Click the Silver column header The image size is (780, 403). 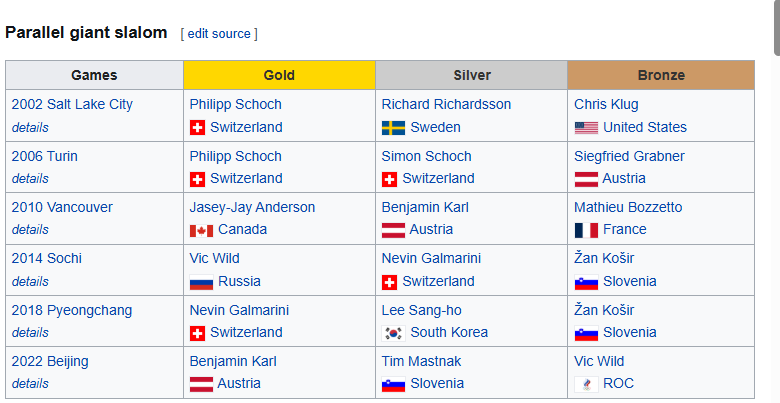471,75
